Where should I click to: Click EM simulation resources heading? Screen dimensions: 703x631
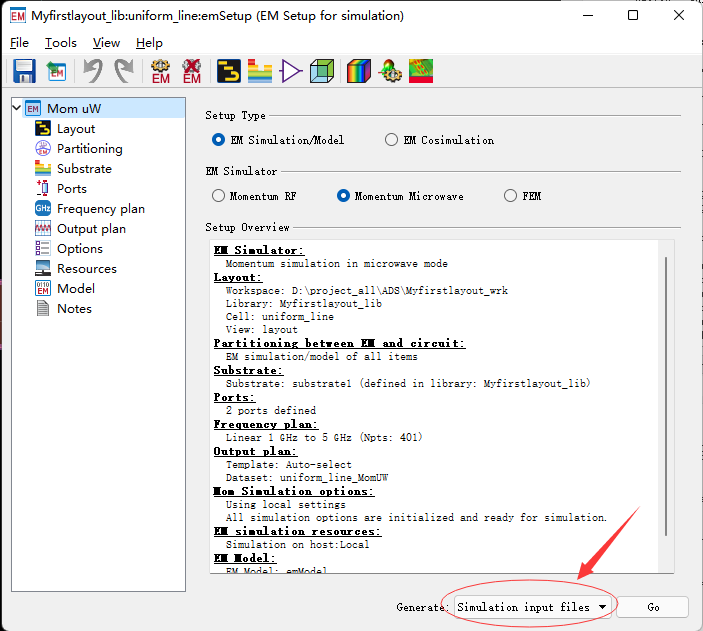[297, 531]
